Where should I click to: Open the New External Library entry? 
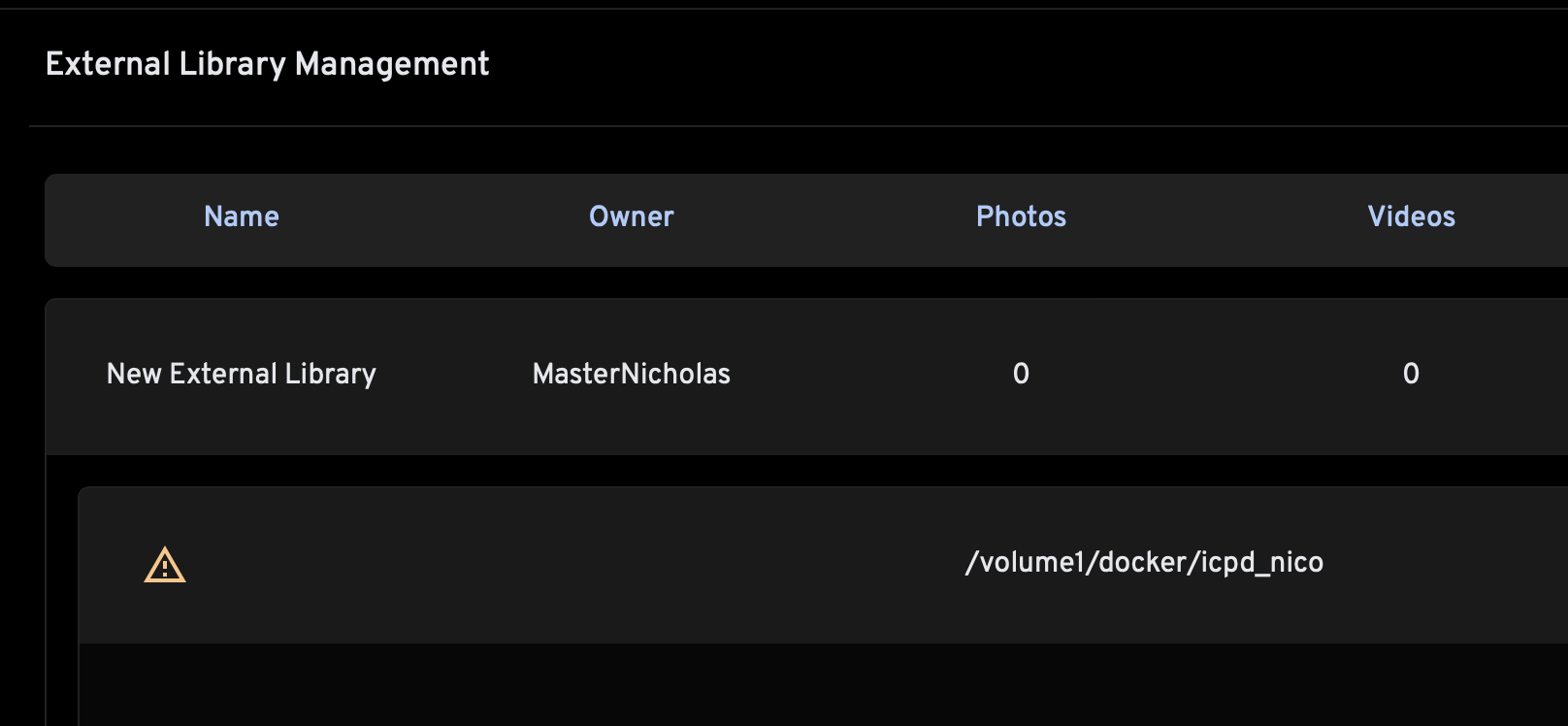tap(242, 374)
